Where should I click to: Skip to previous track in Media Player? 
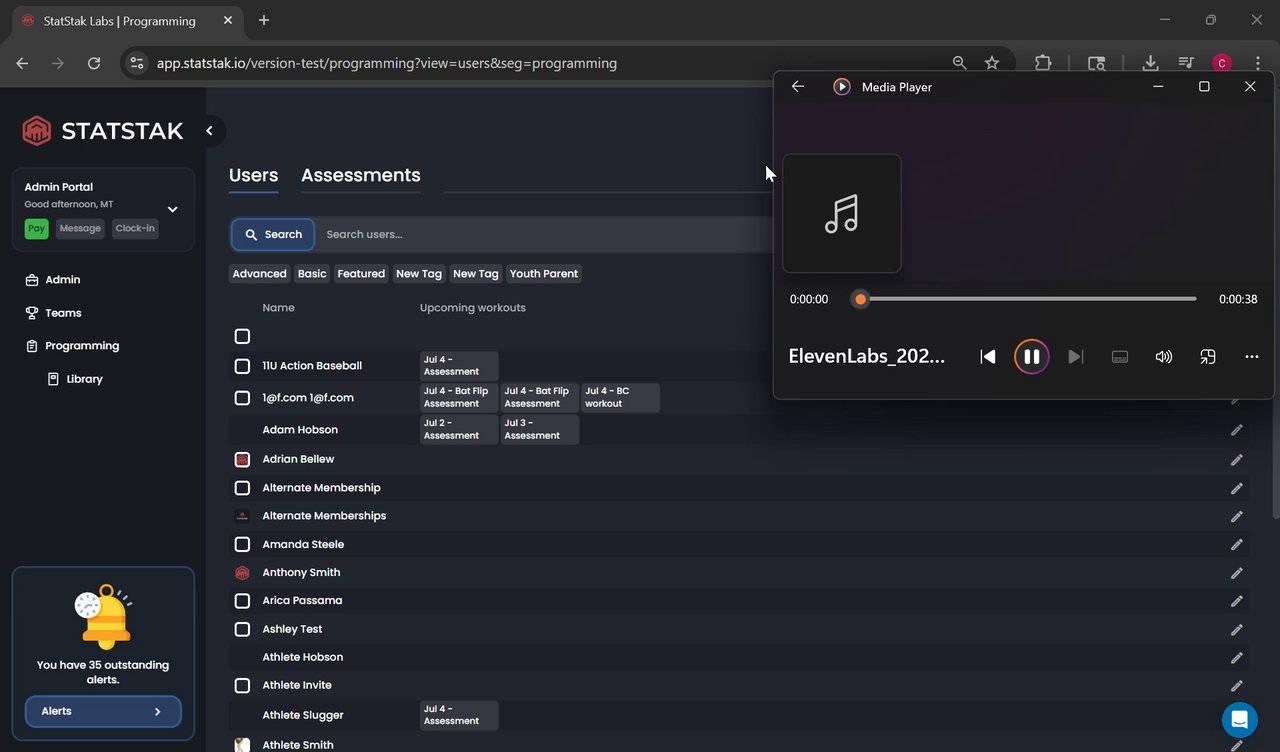[x=988, y=357]
